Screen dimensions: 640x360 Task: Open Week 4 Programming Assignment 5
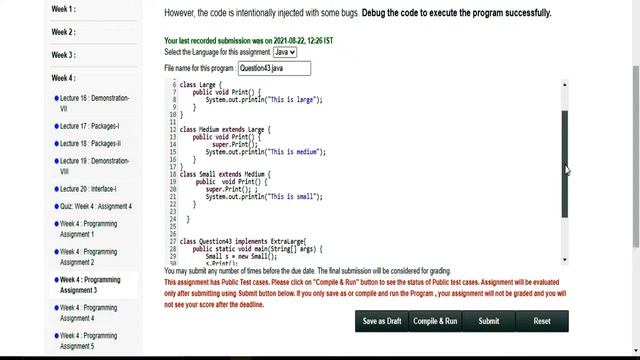[88, 341]
